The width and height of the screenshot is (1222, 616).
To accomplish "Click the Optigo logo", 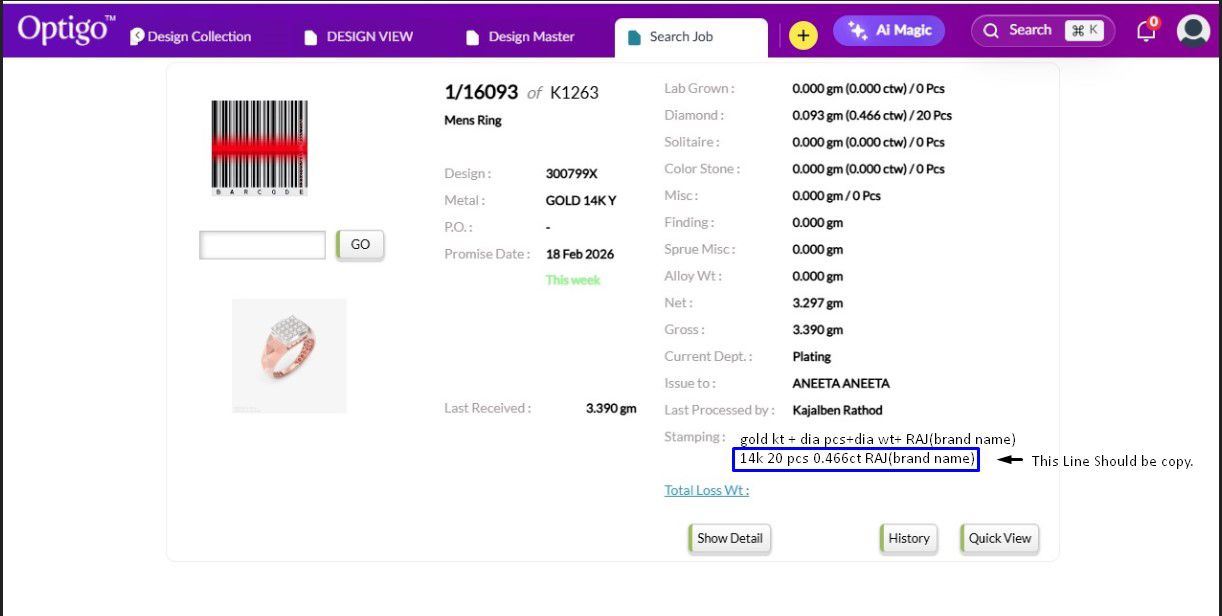I will (65, 30).
